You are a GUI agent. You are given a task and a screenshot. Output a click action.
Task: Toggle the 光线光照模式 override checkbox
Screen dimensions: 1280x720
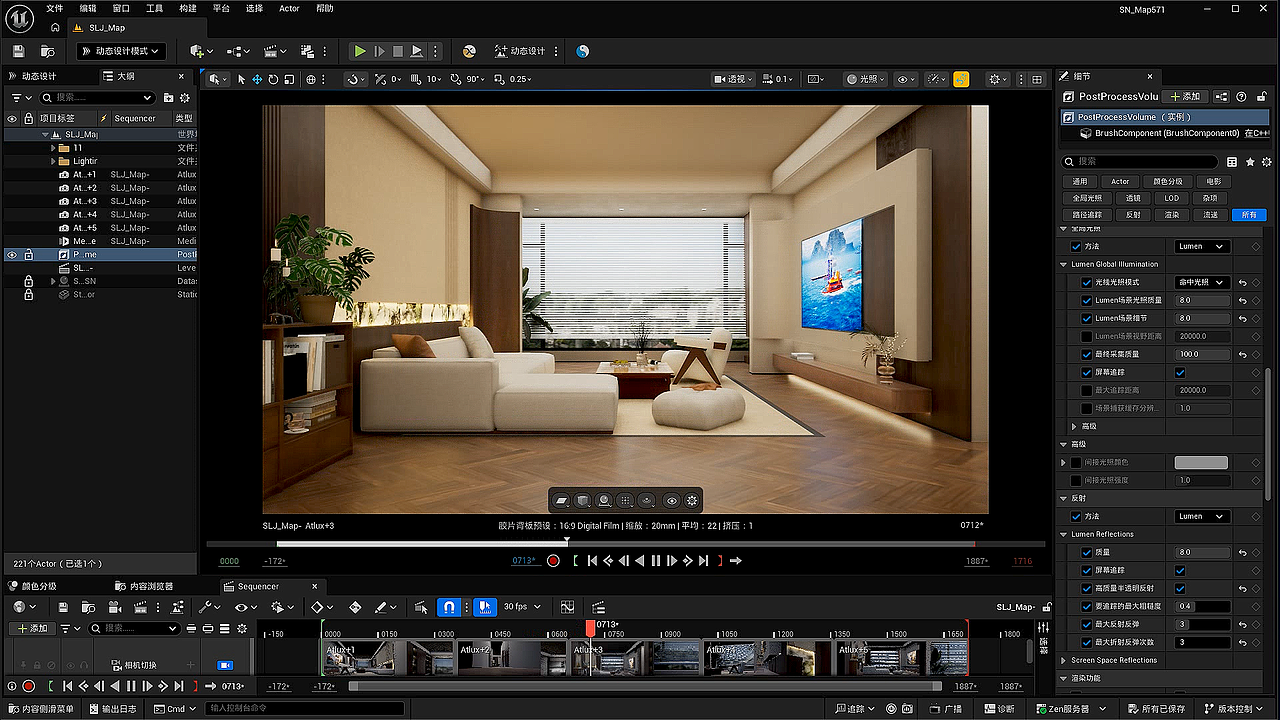pyautogui.click(x=1087, y=283)
